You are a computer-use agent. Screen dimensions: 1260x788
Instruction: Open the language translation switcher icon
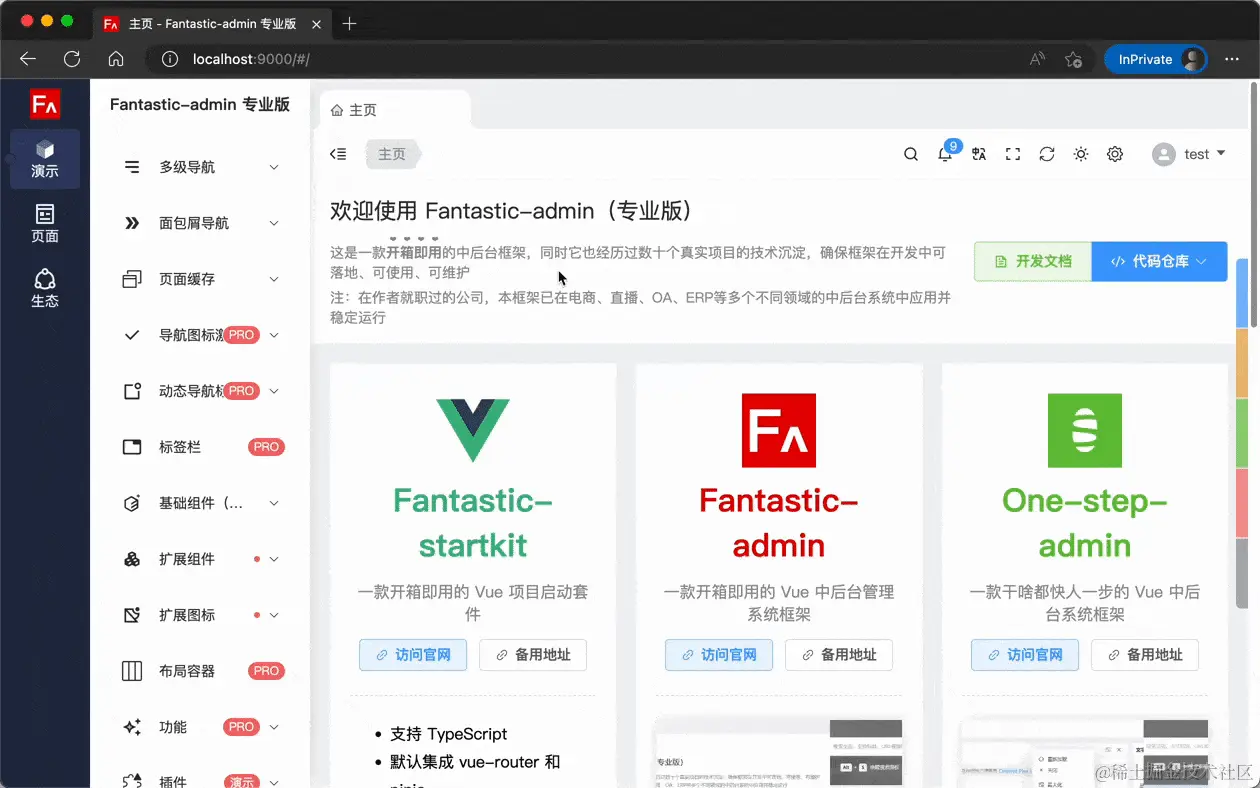[x=979, y=154]
